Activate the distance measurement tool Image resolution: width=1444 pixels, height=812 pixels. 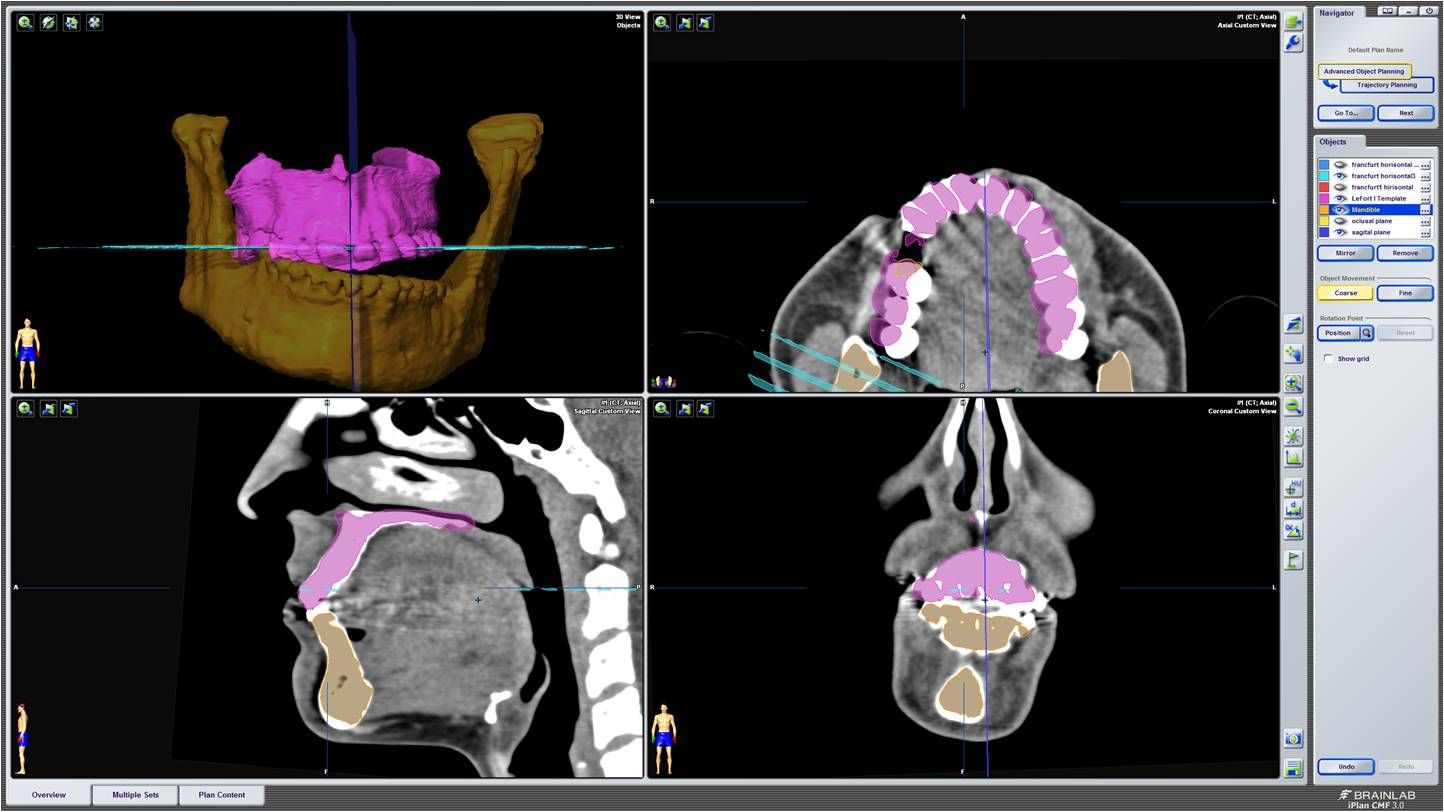tap(1293, 509)
